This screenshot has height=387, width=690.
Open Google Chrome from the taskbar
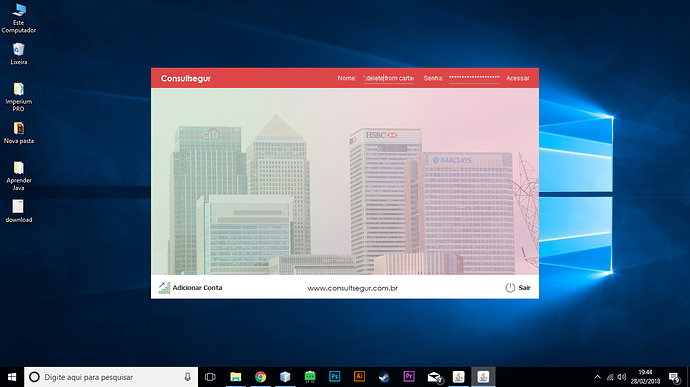point(261,377)
